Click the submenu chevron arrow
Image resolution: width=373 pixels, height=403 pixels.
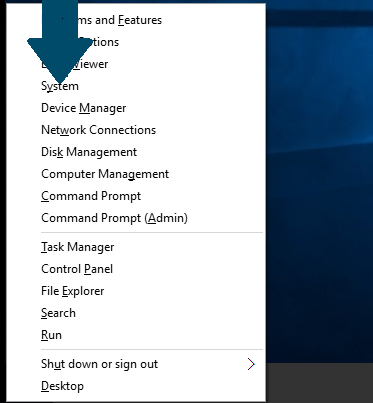pyautogui.click(x=251, y=364)
